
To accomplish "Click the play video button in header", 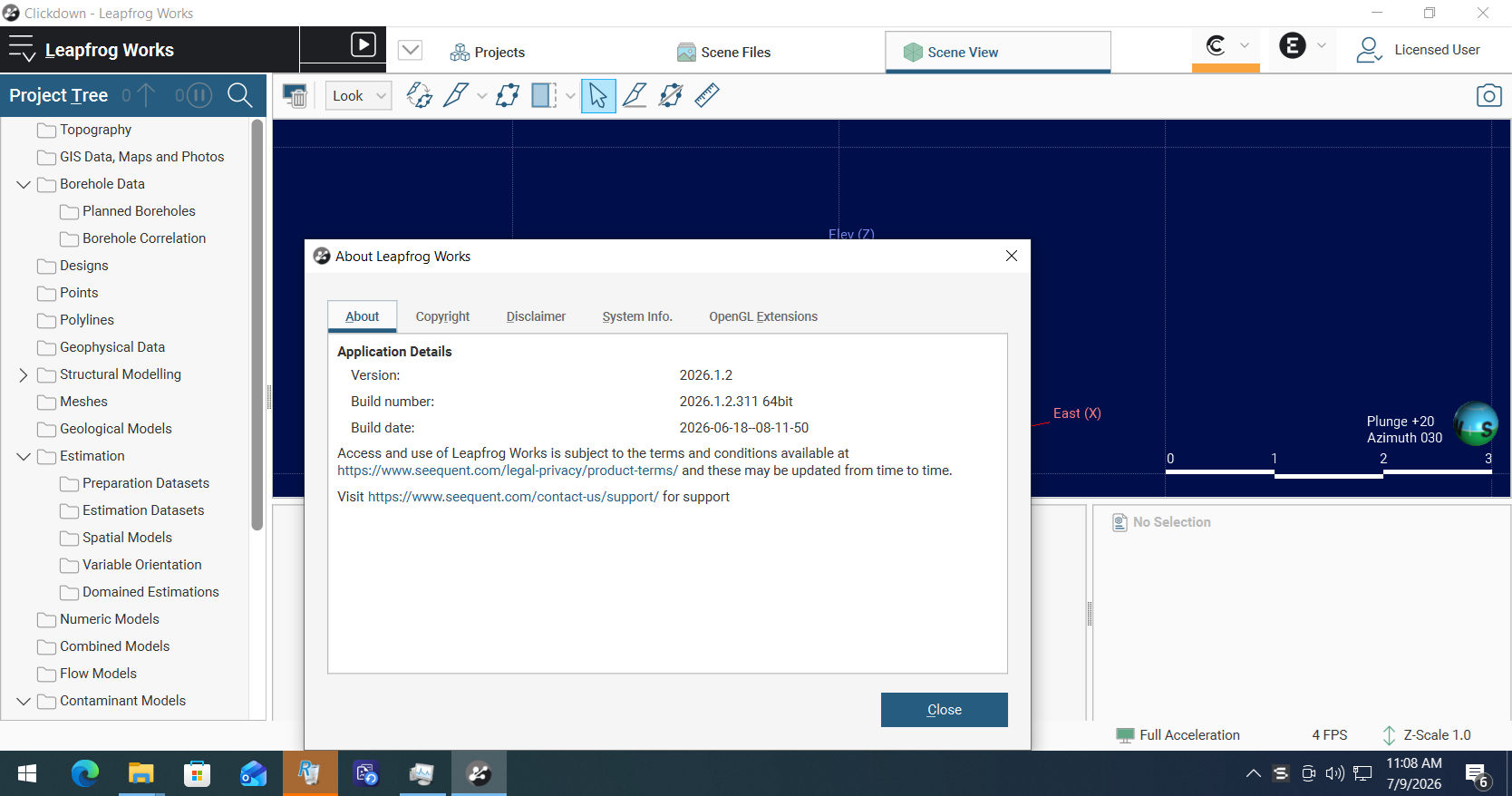I will [363, 44].
